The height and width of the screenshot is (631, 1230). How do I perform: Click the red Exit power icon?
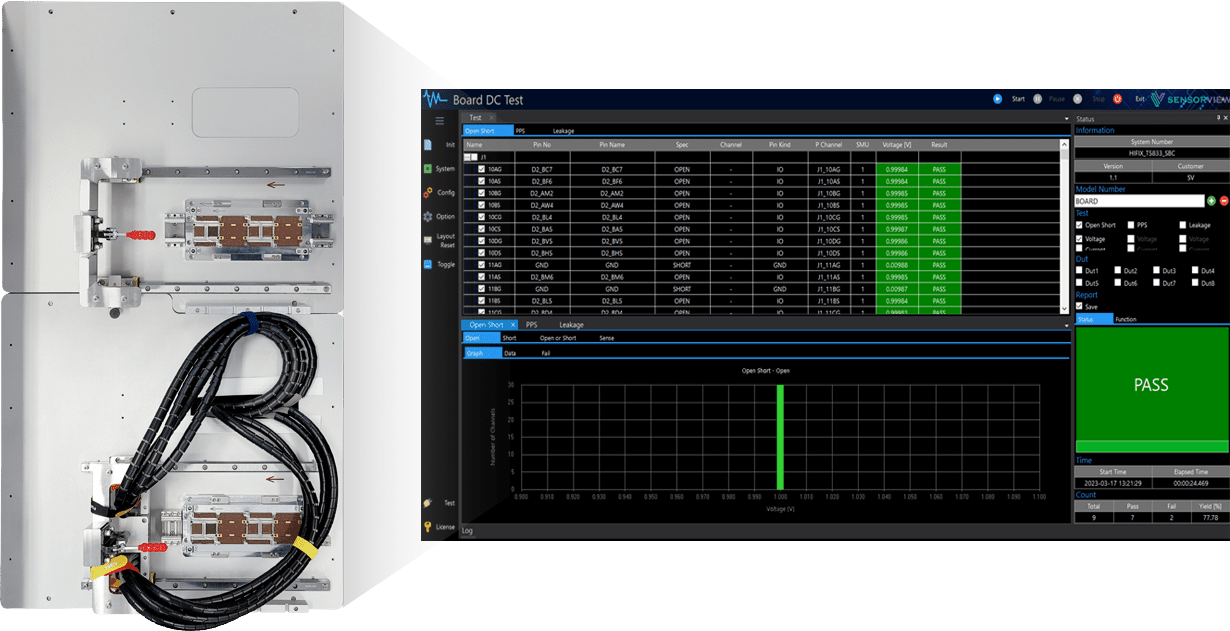[1118, 99]
